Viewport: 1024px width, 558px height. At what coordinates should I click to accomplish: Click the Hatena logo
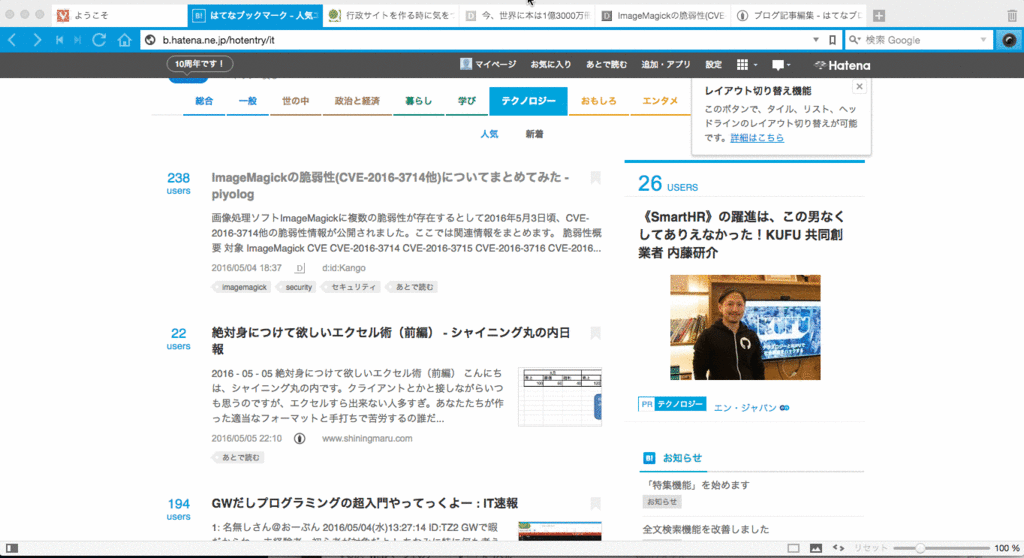[x=842, y=65]
